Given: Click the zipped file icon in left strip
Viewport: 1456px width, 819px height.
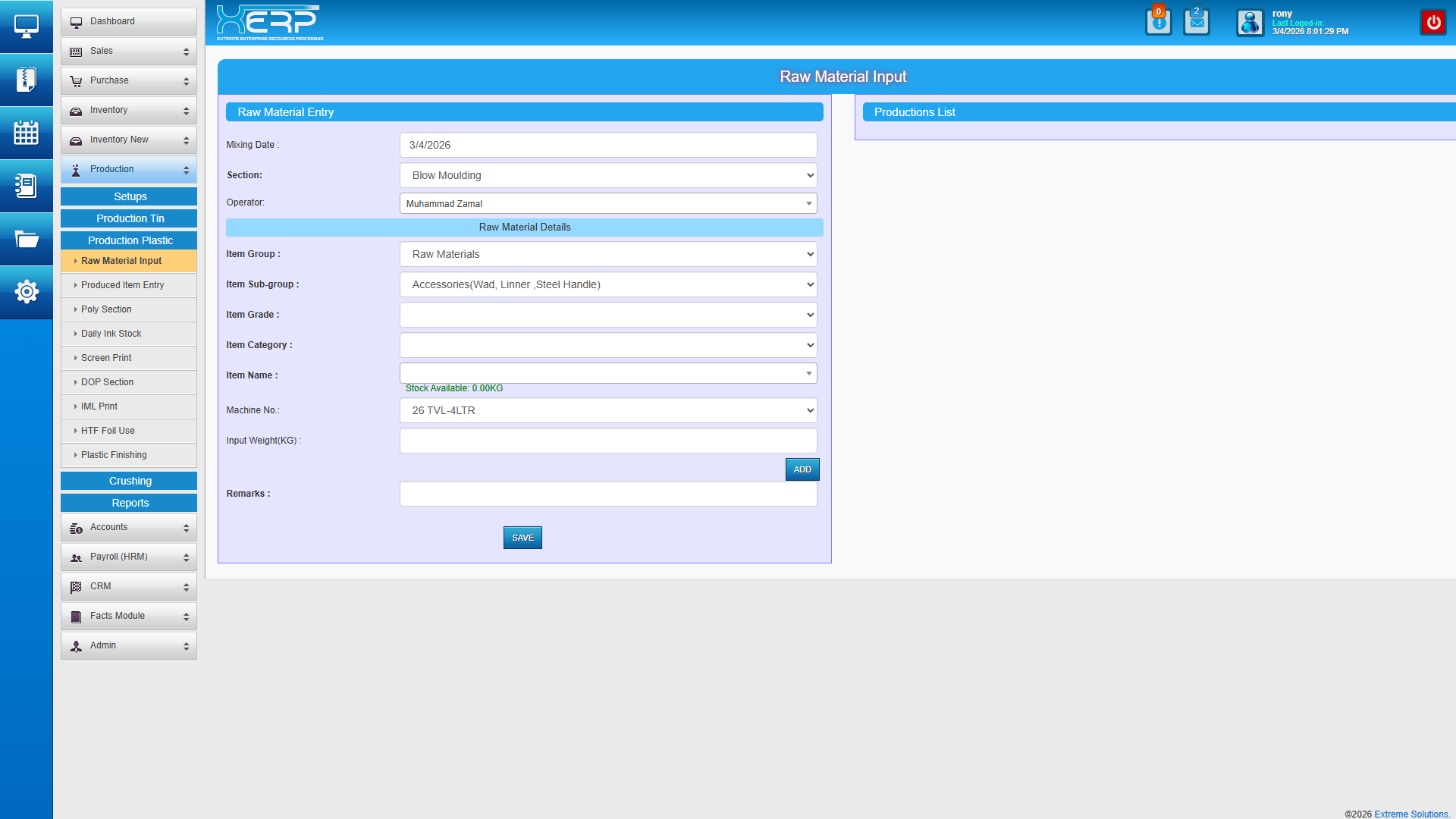Looking at the screenshot, I should tap(27, 80).
